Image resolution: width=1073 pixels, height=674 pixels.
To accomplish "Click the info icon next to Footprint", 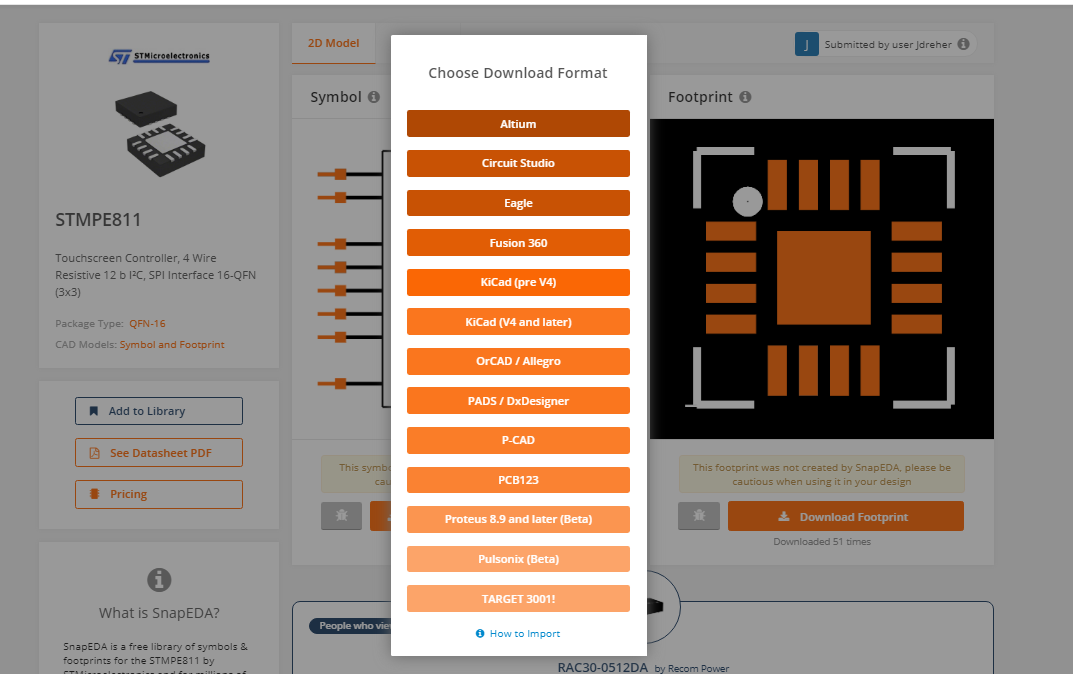I will [745, 97].
